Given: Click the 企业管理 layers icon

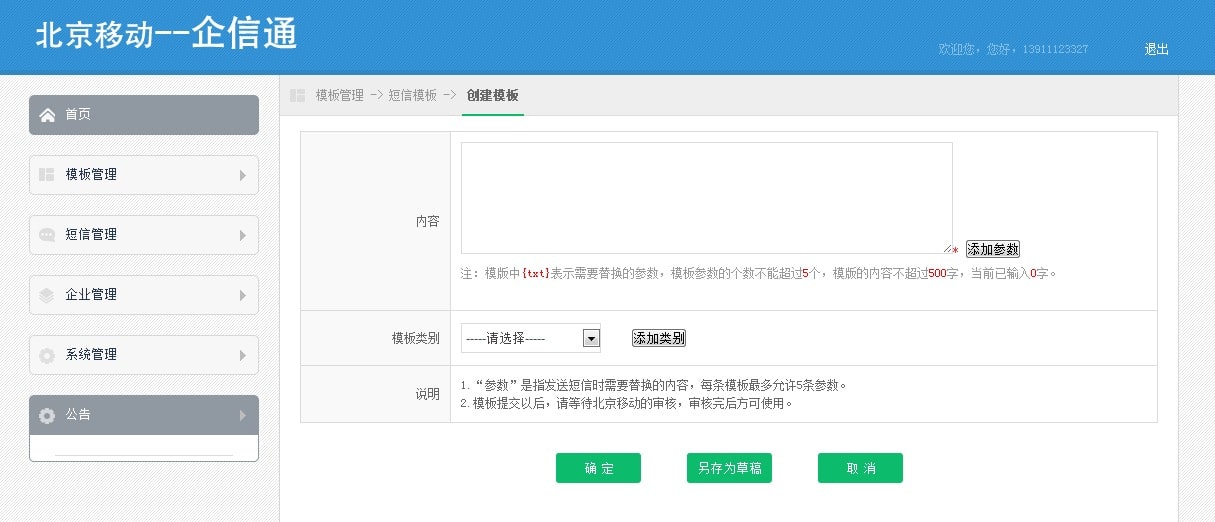Looking at the screenshot, I should (47, 295).
